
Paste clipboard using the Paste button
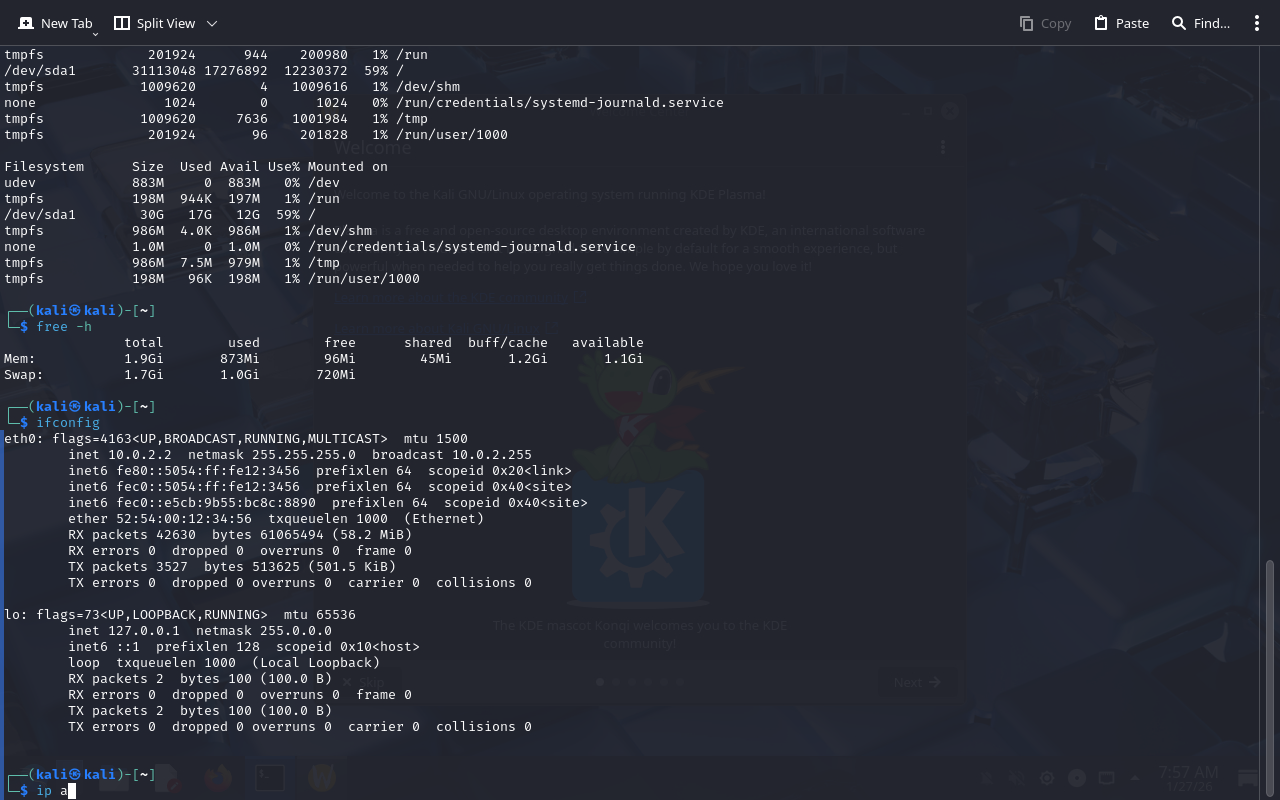click(1121, 23)
